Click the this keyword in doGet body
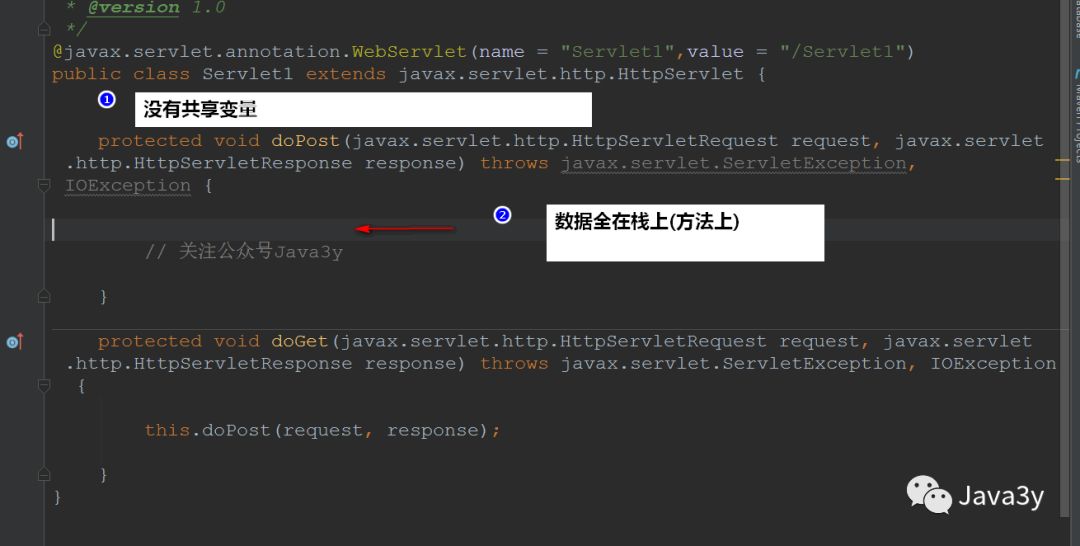The height and width of the screenshot is (546, 1080). pos(167,430)
